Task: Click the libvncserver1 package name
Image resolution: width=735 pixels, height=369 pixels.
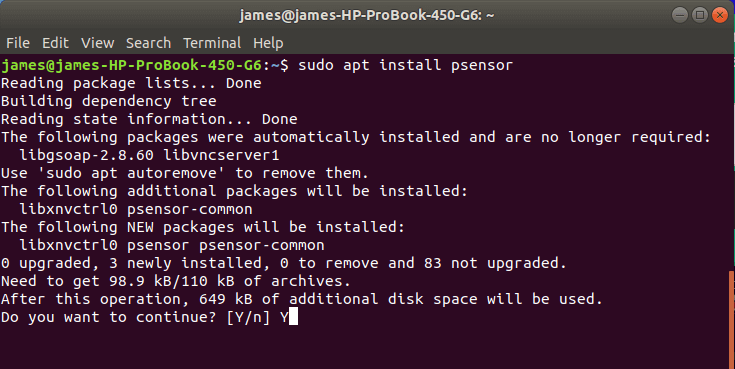Action: (x=221, y=155)
